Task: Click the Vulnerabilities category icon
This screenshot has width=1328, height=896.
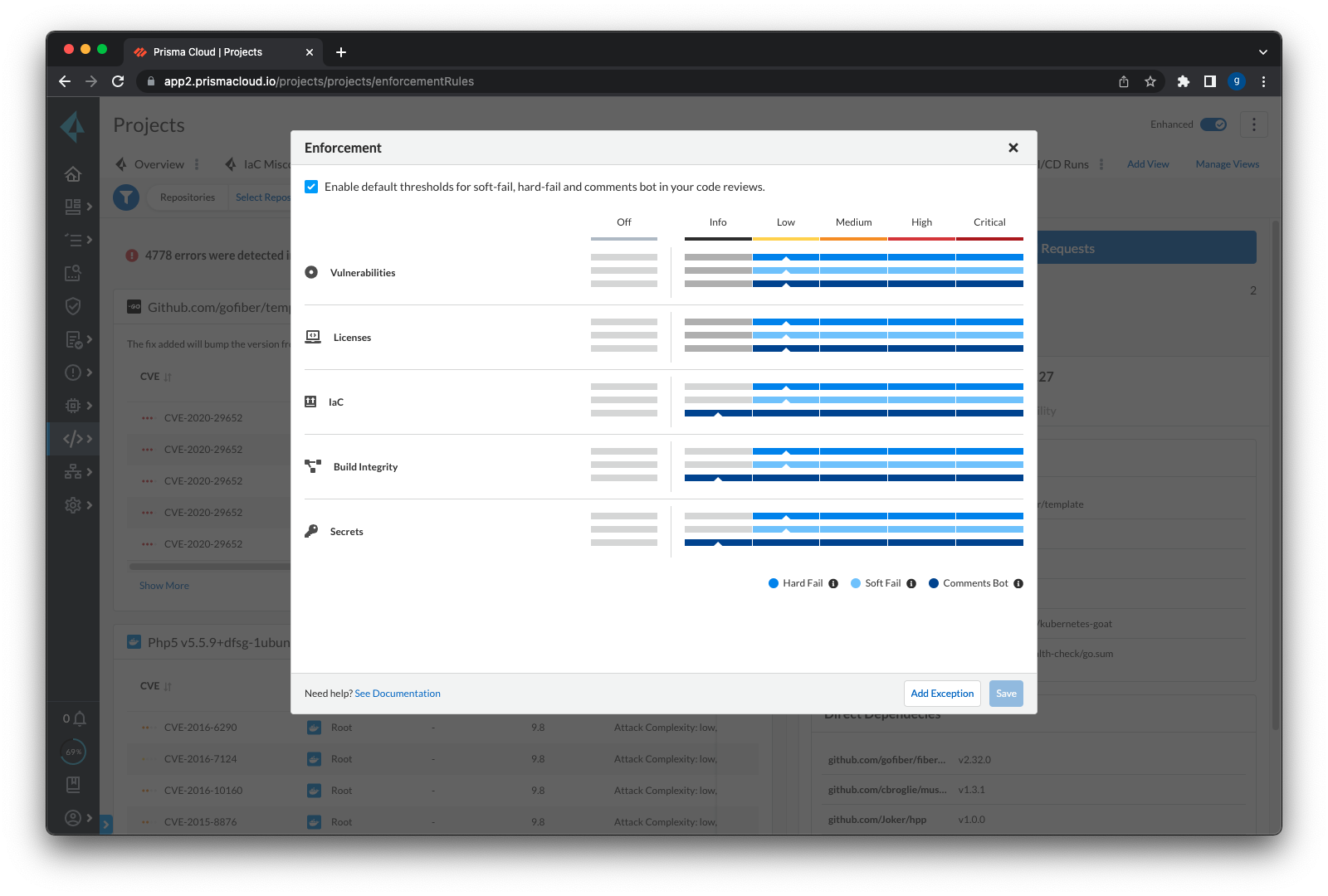Action: [x=311, y=272]
